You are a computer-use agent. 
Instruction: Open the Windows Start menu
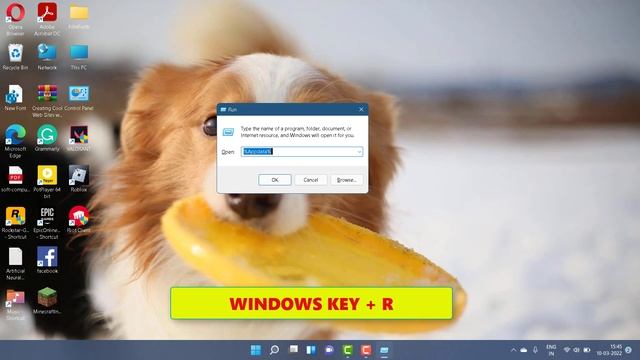click(256, 350)
